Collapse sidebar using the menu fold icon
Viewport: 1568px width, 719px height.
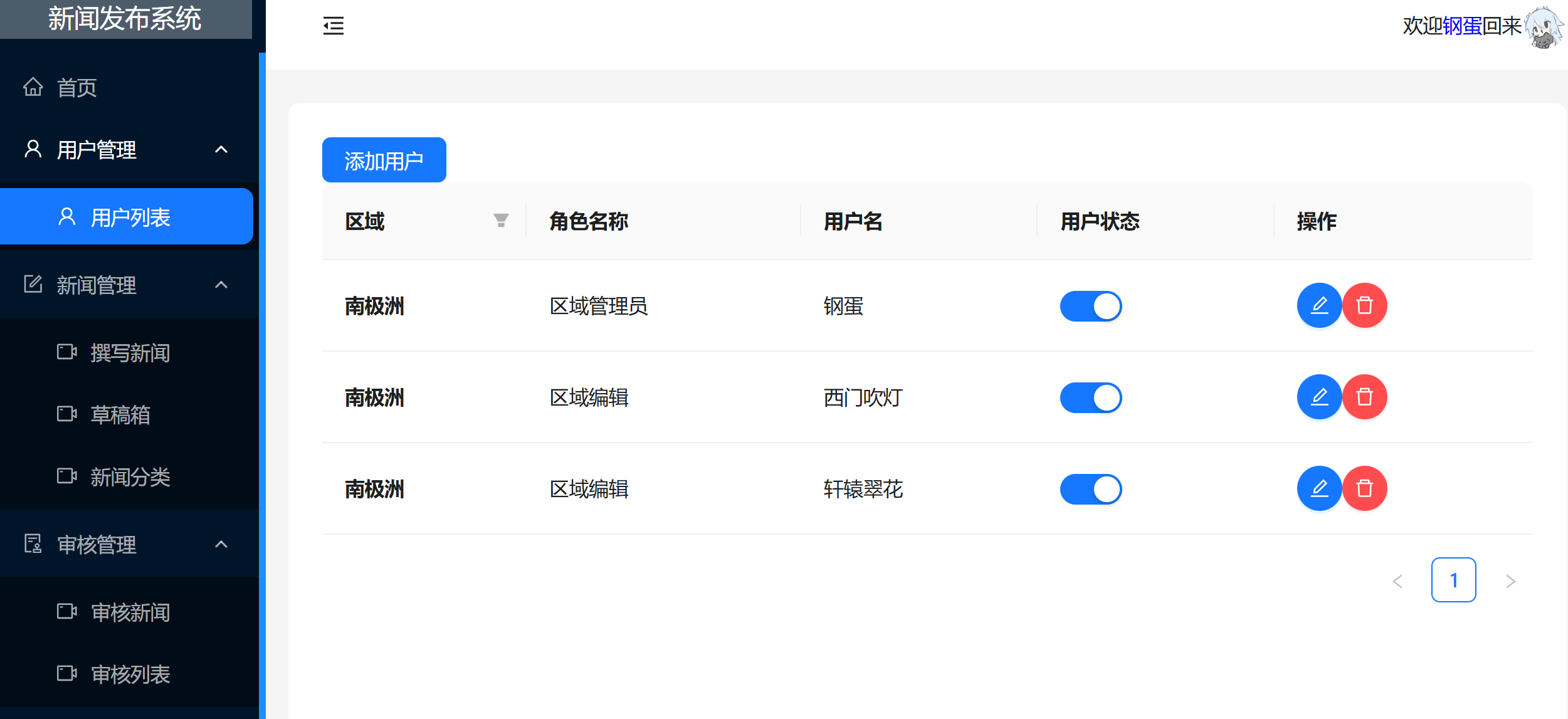click(333, 26)
